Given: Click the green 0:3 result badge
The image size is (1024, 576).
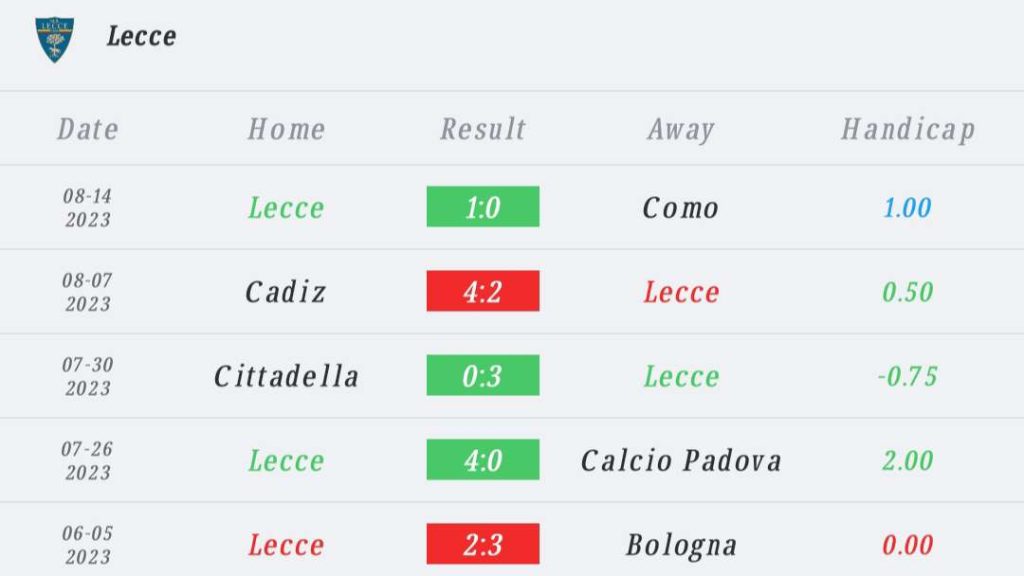Looking at the screenshot, I should click(483, 376).
